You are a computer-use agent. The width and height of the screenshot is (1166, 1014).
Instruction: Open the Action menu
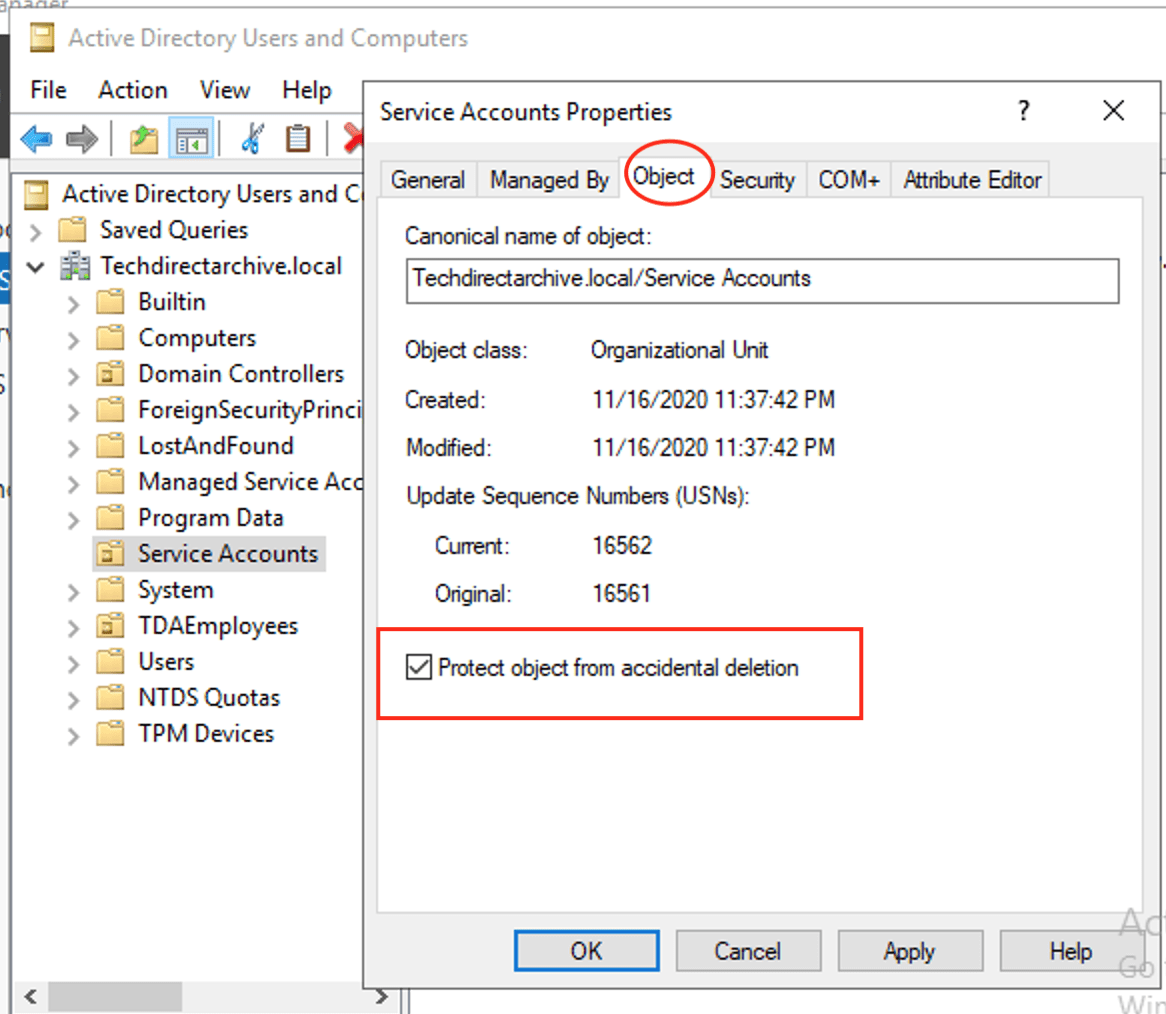click(x=132, y=90)
